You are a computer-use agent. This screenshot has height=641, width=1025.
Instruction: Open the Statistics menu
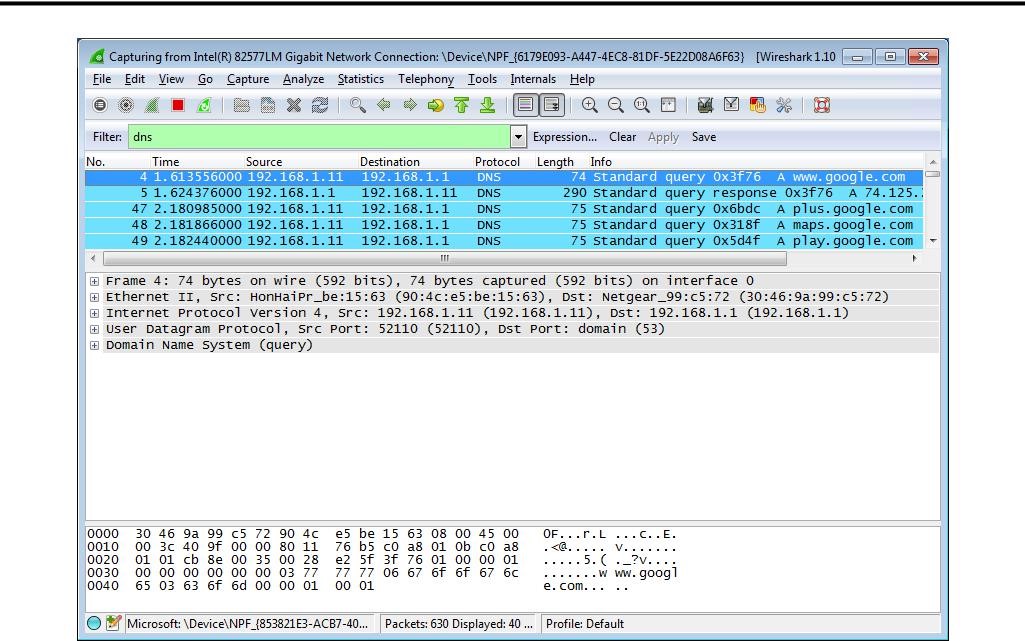[361, 79]
